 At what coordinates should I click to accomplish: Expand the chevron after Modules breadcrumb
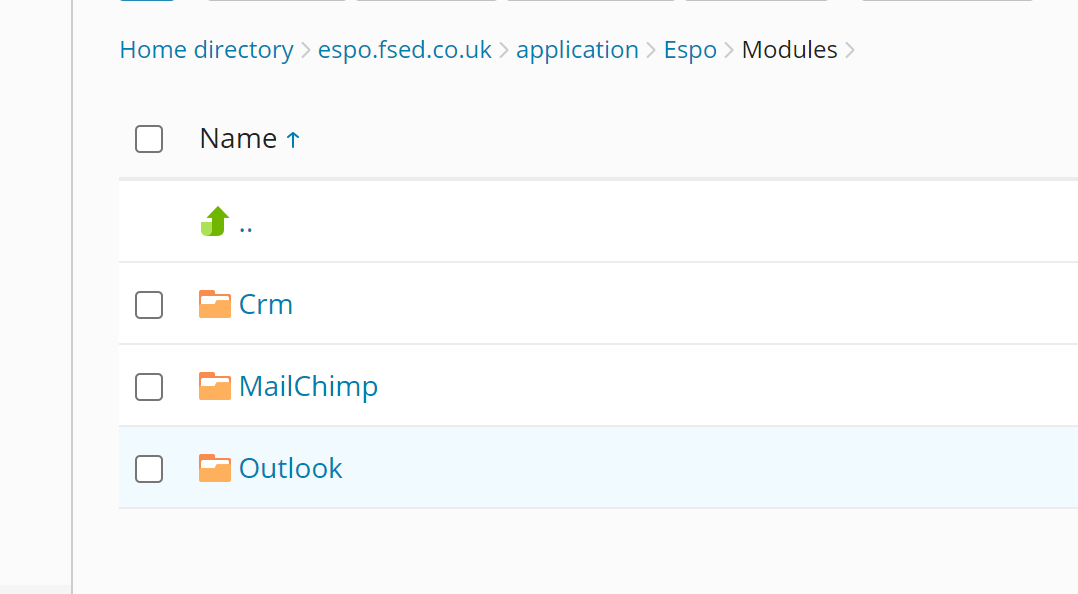click(851, 50)
